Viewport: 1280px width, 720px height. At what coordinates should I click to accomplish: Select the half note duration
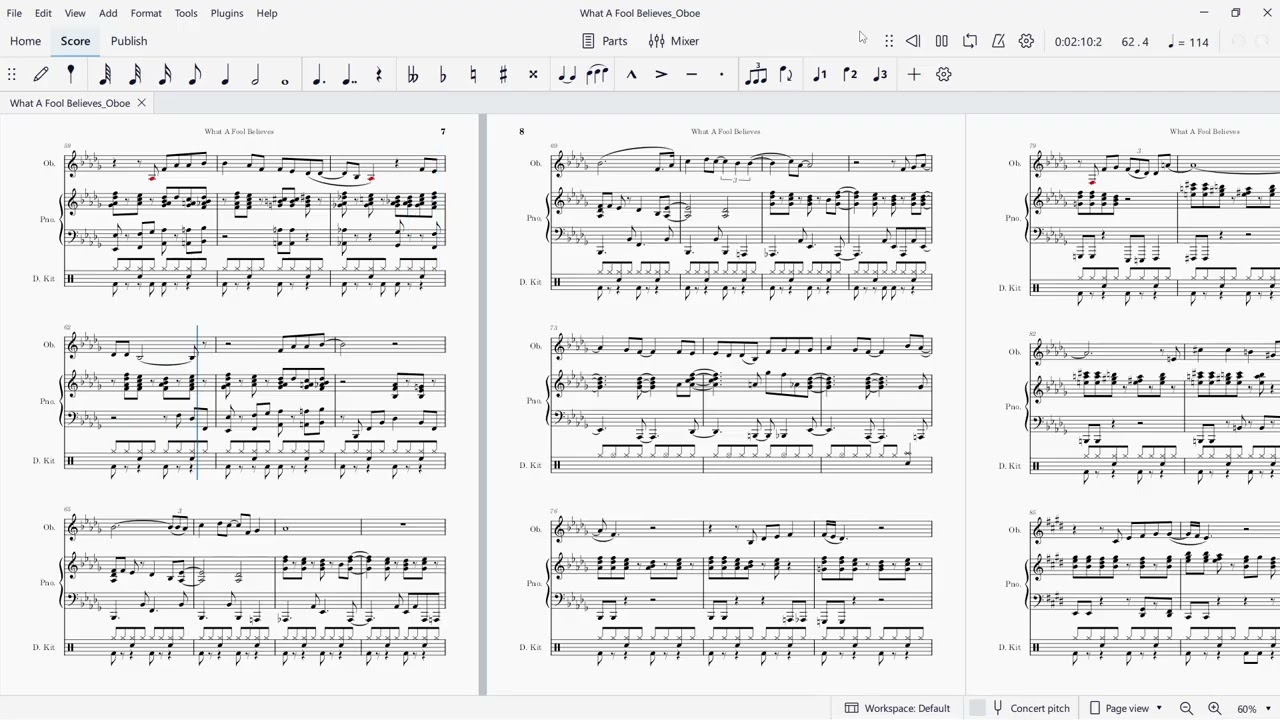255,74
